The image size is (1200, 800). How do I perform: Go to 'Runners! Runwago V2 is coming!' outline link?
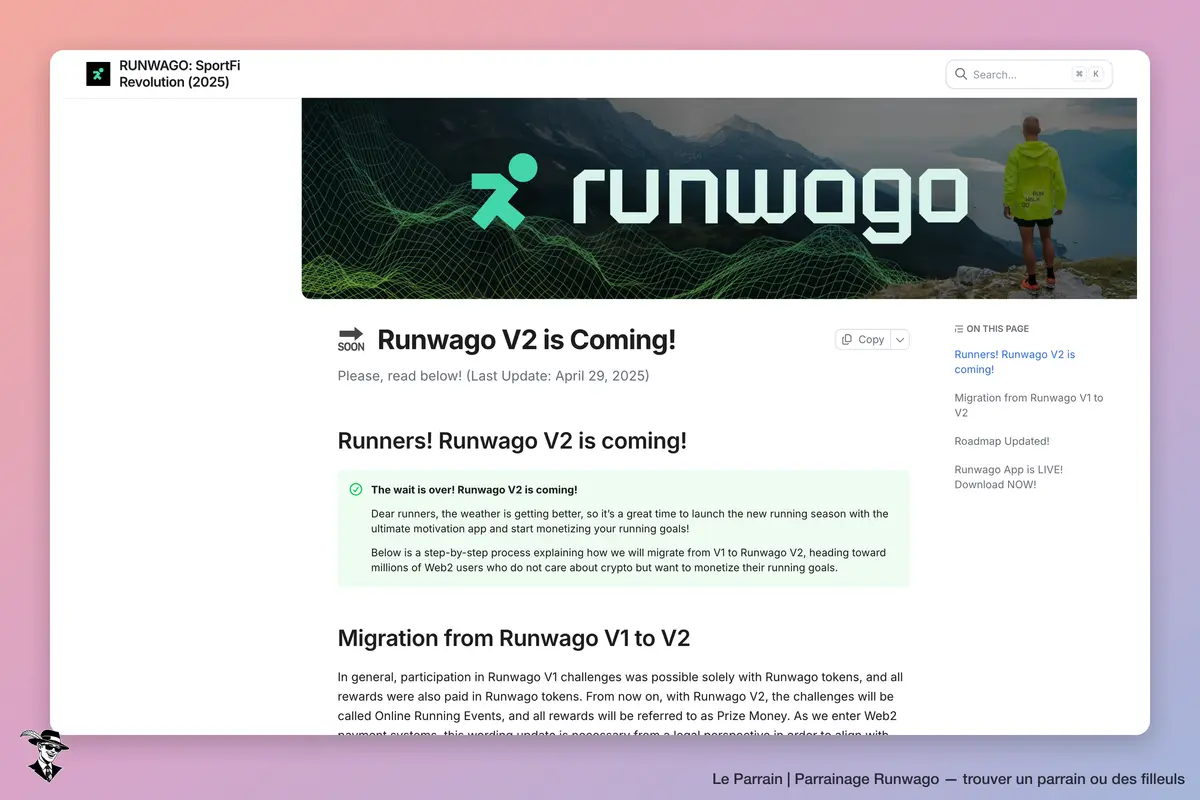(1015, 362)
